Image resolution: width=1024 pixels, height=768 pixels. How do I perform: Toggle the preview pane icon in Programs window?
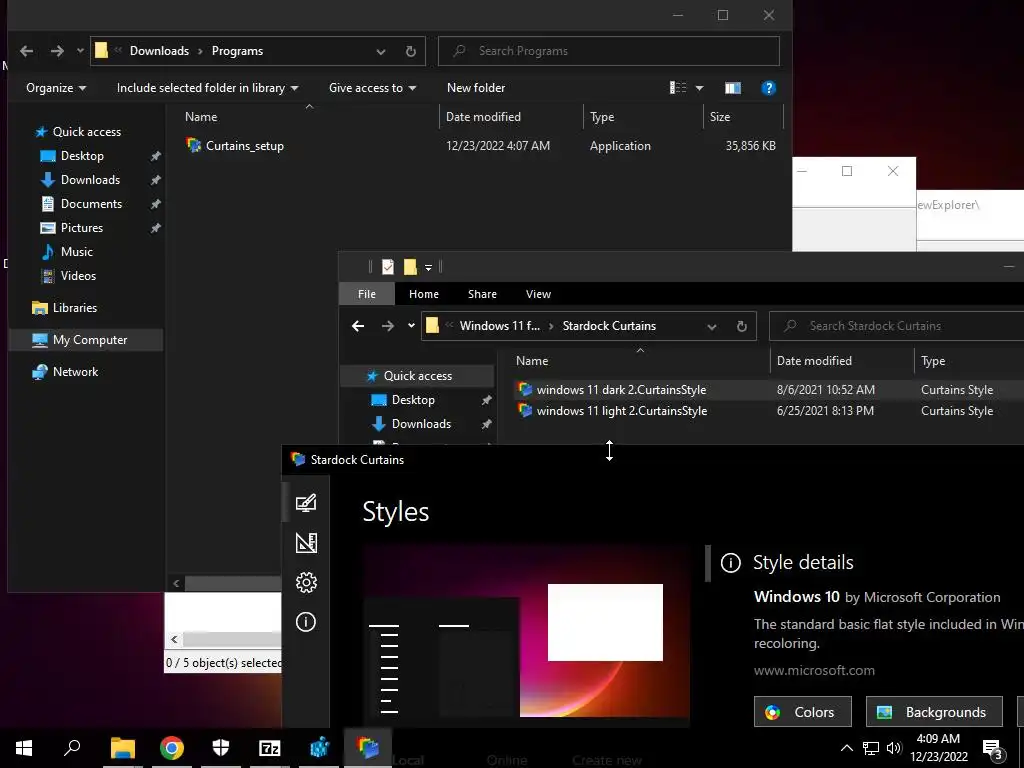tap(733, 88)
